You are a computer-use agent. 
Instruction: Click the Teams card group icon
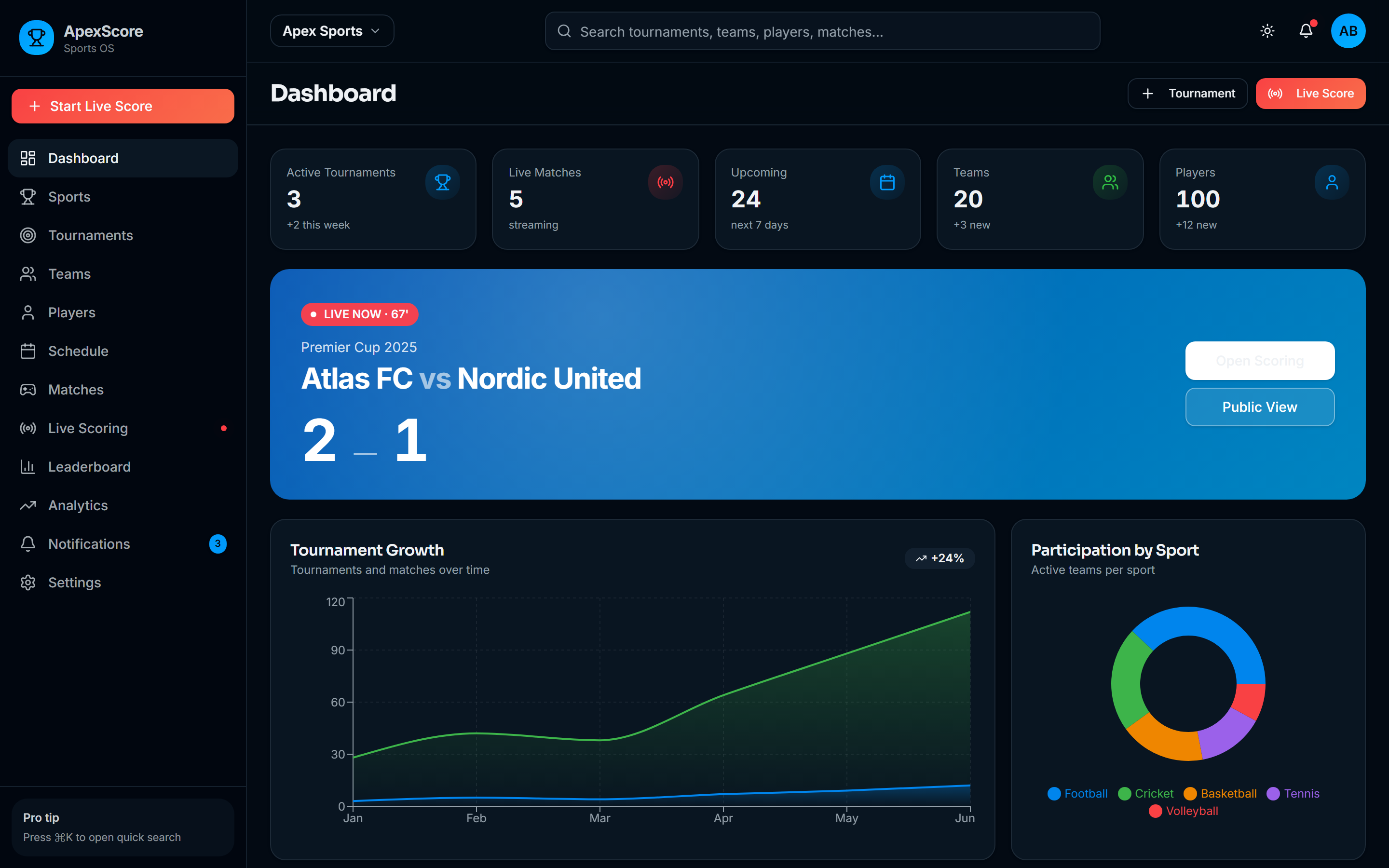[1110, 183]
